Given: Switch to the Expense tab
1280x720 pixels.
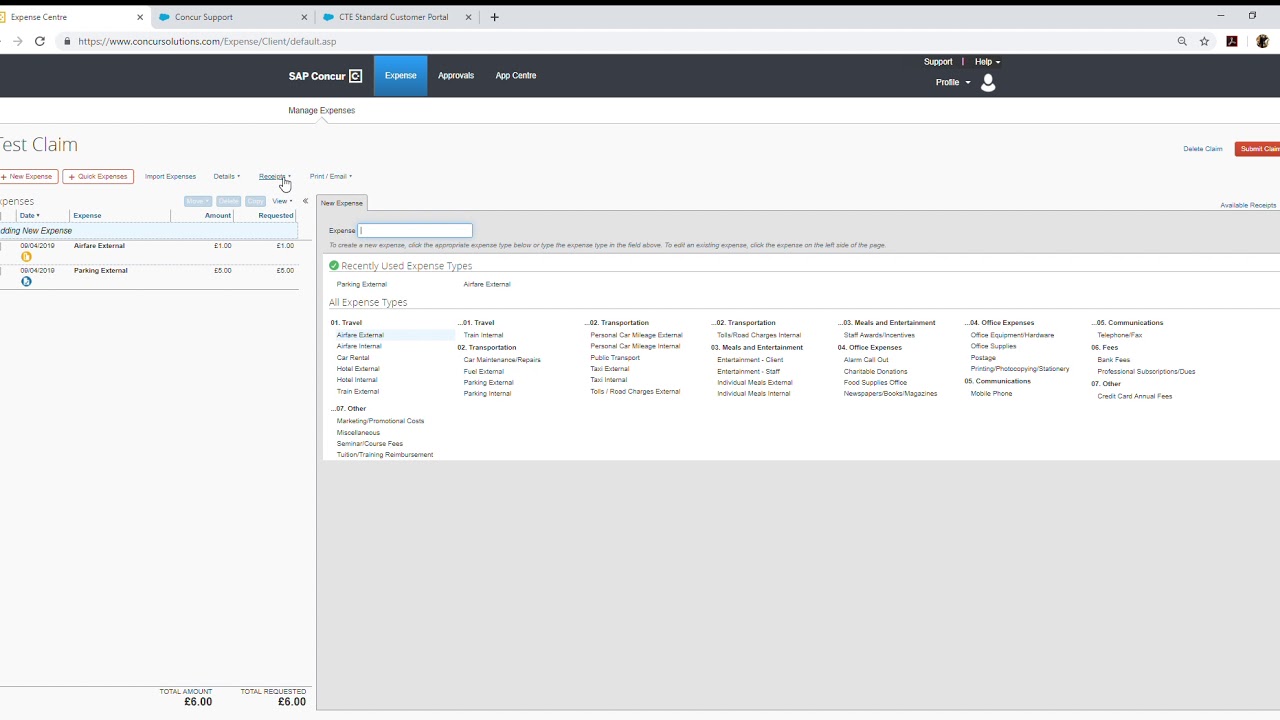Looking at the screenshot, I should (400, 76).
